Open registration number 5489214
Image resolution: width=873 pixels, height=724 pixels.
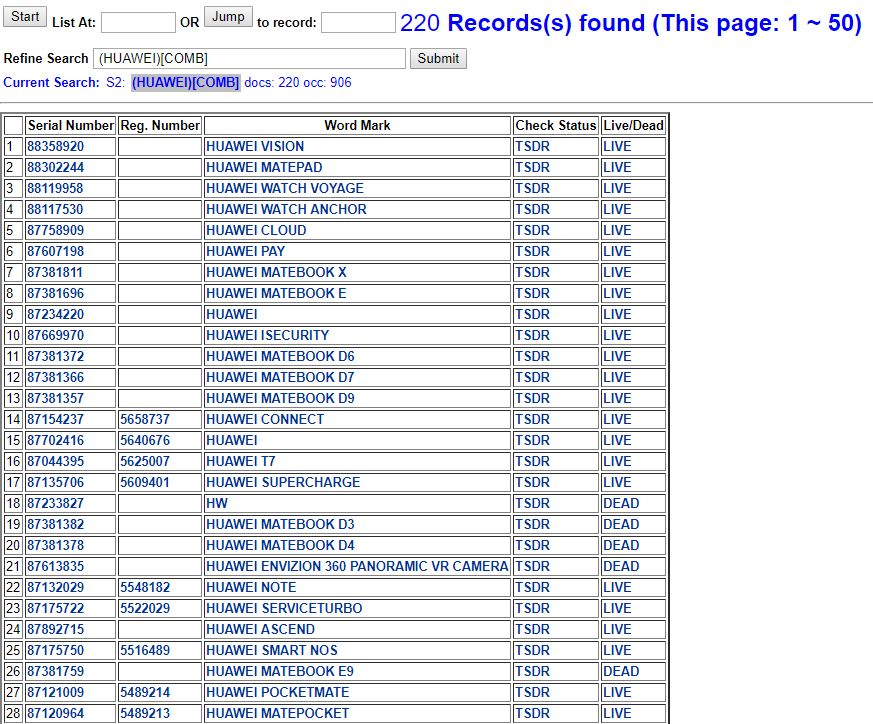tap(145, 693)
